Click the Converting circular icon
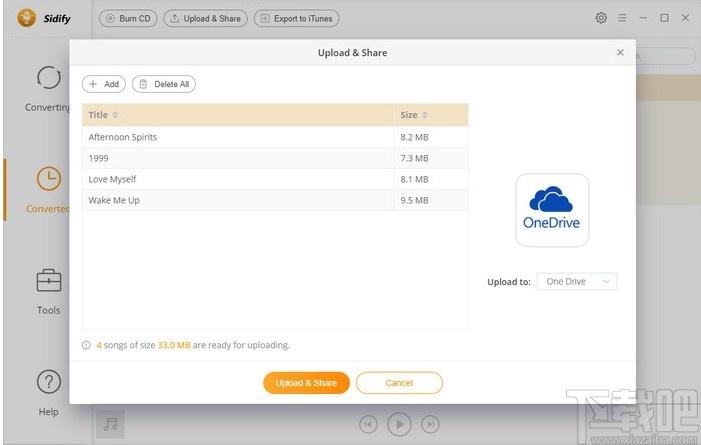701x445 pixels. coord(49,77)
